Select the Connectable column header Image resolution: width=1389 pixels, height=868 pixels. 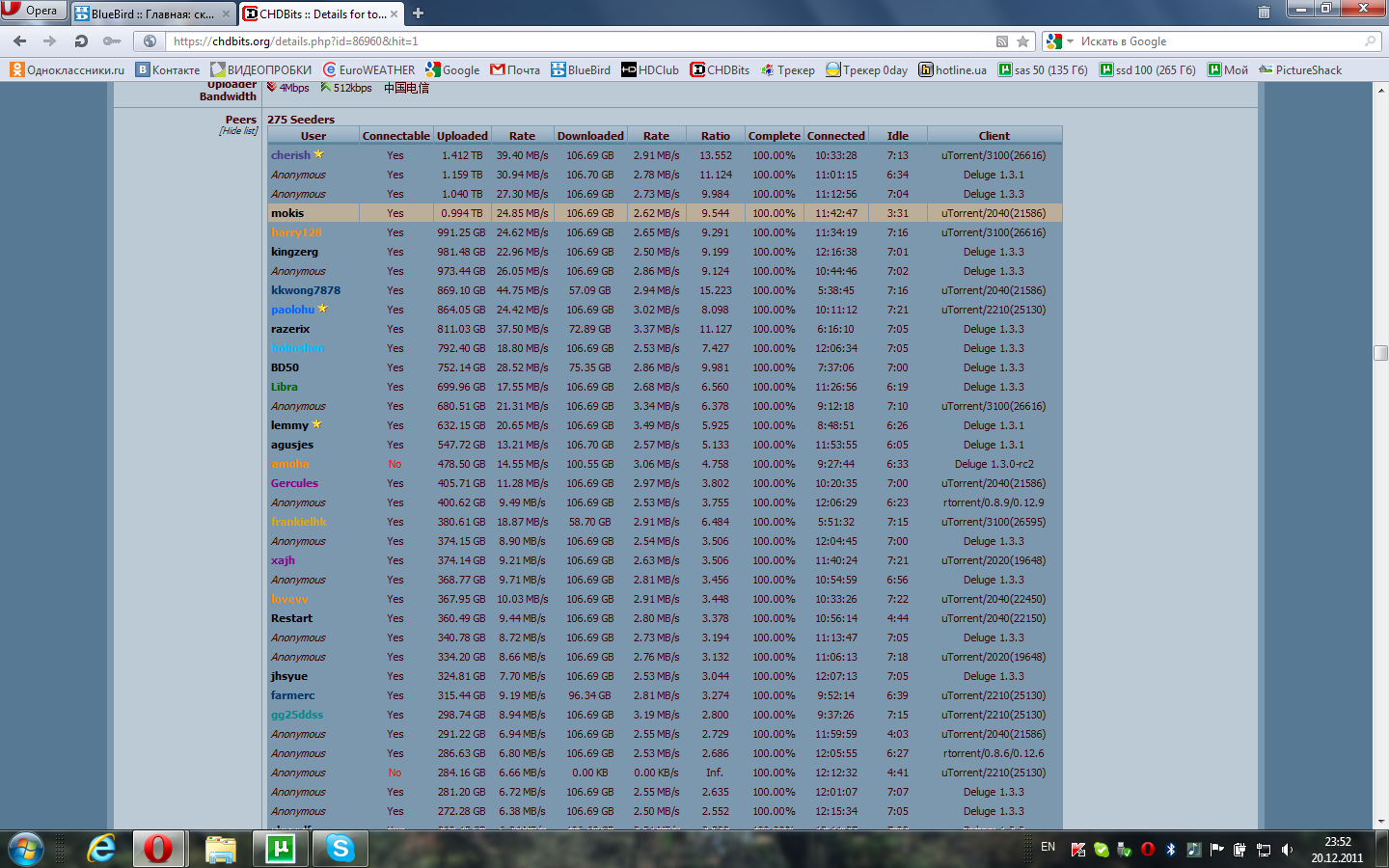(x=396, y=136)
